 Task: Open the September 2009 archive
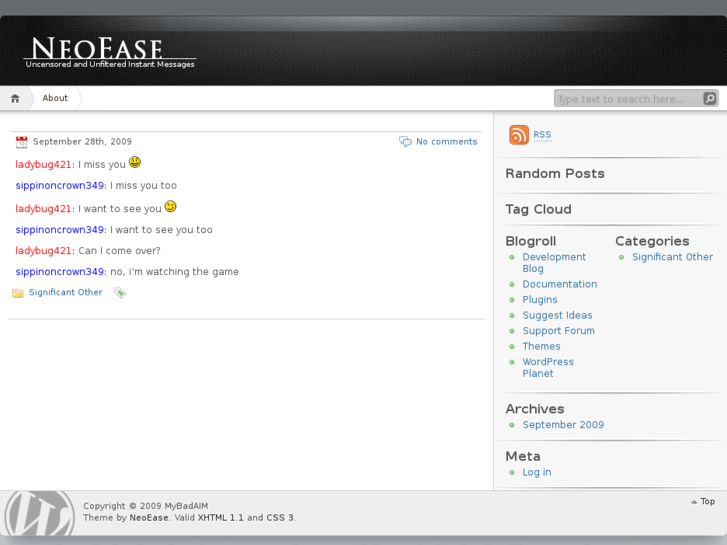[563, 424]
